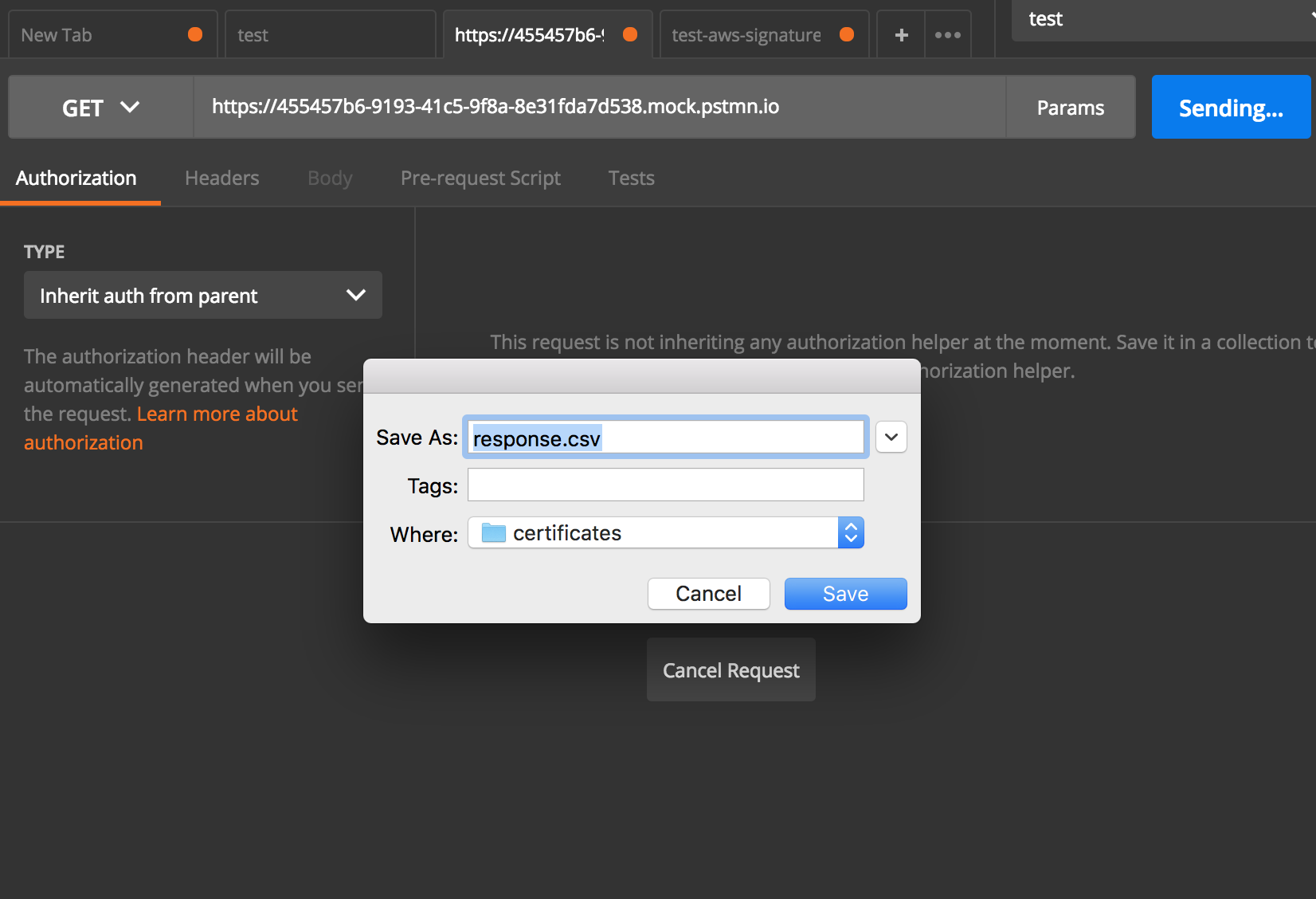Open the Inherit auth from parent dropdown

202,295
